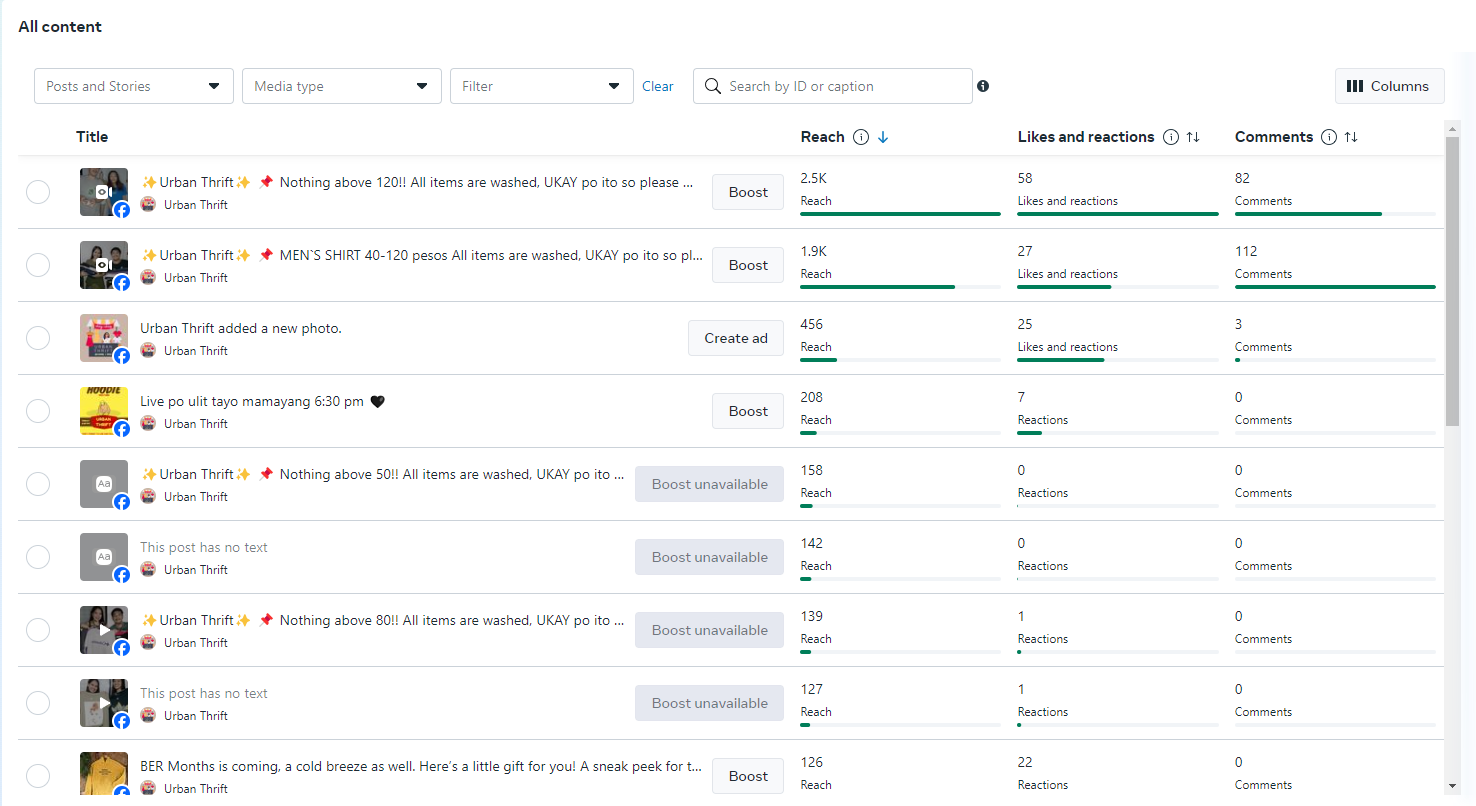Expand the Media type dropdown
This screenshot has height=806, width=1476.
coord(342,86)
